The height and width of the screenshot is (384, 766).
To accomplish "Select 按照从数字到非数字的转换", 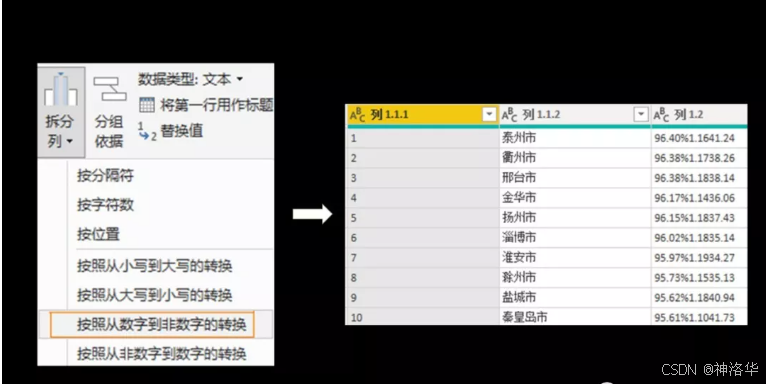I will (x=152, y=324).
